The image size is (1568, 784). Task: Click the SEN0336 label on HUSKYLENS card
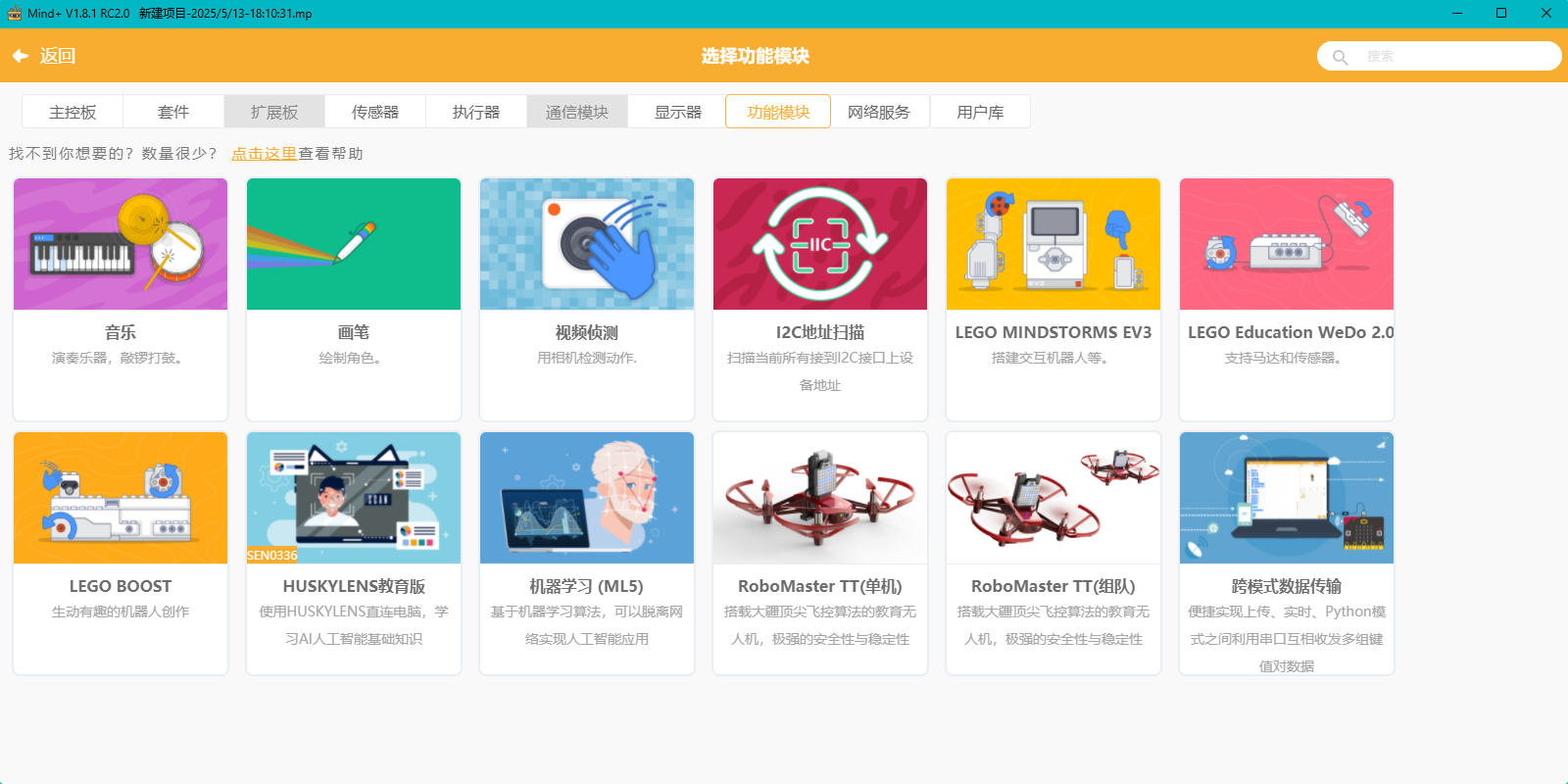click(x=271, y=556)
